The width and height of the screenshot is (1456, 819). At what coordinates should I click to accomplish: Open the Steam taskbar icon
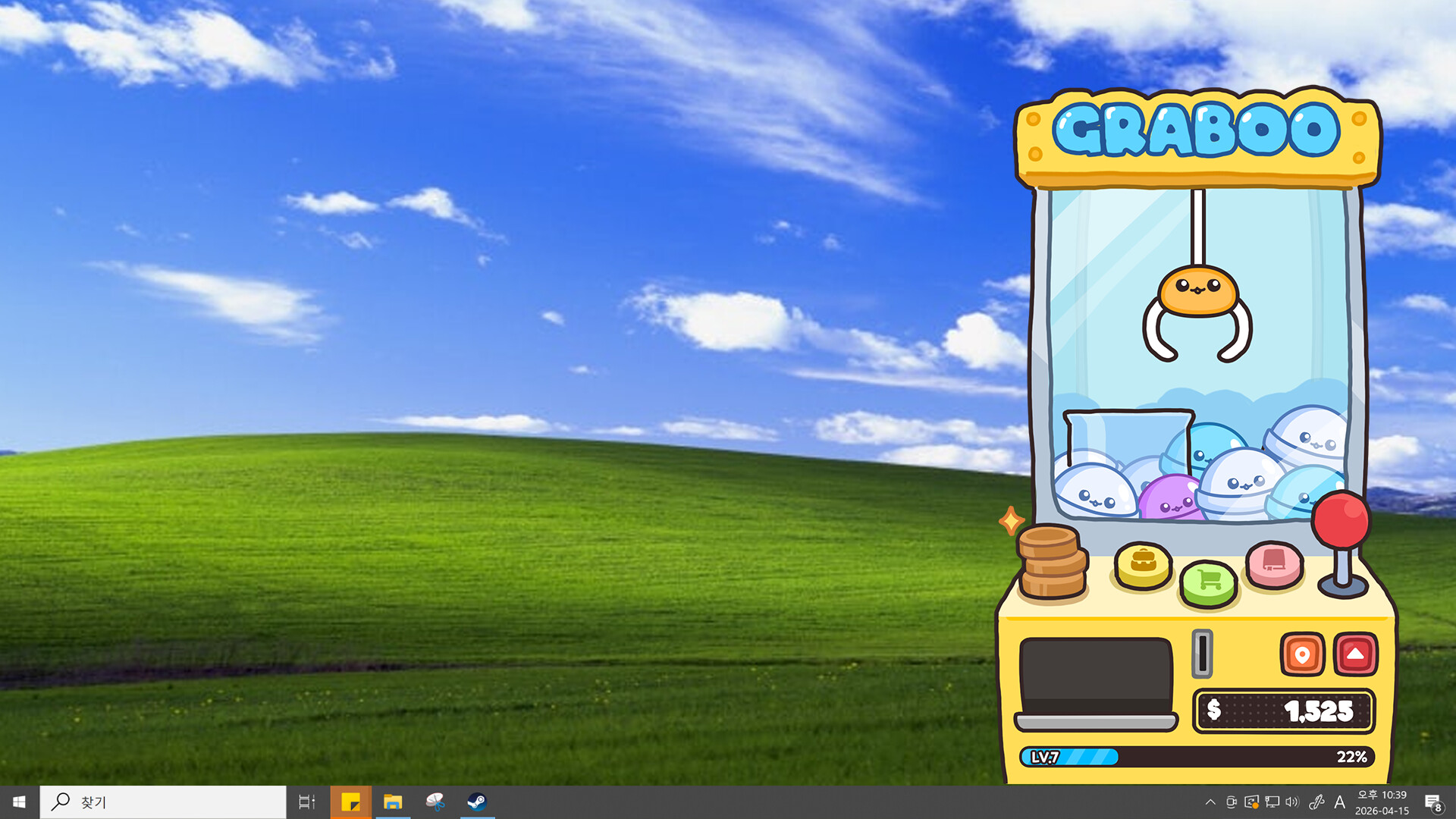[x=477, y=802]
